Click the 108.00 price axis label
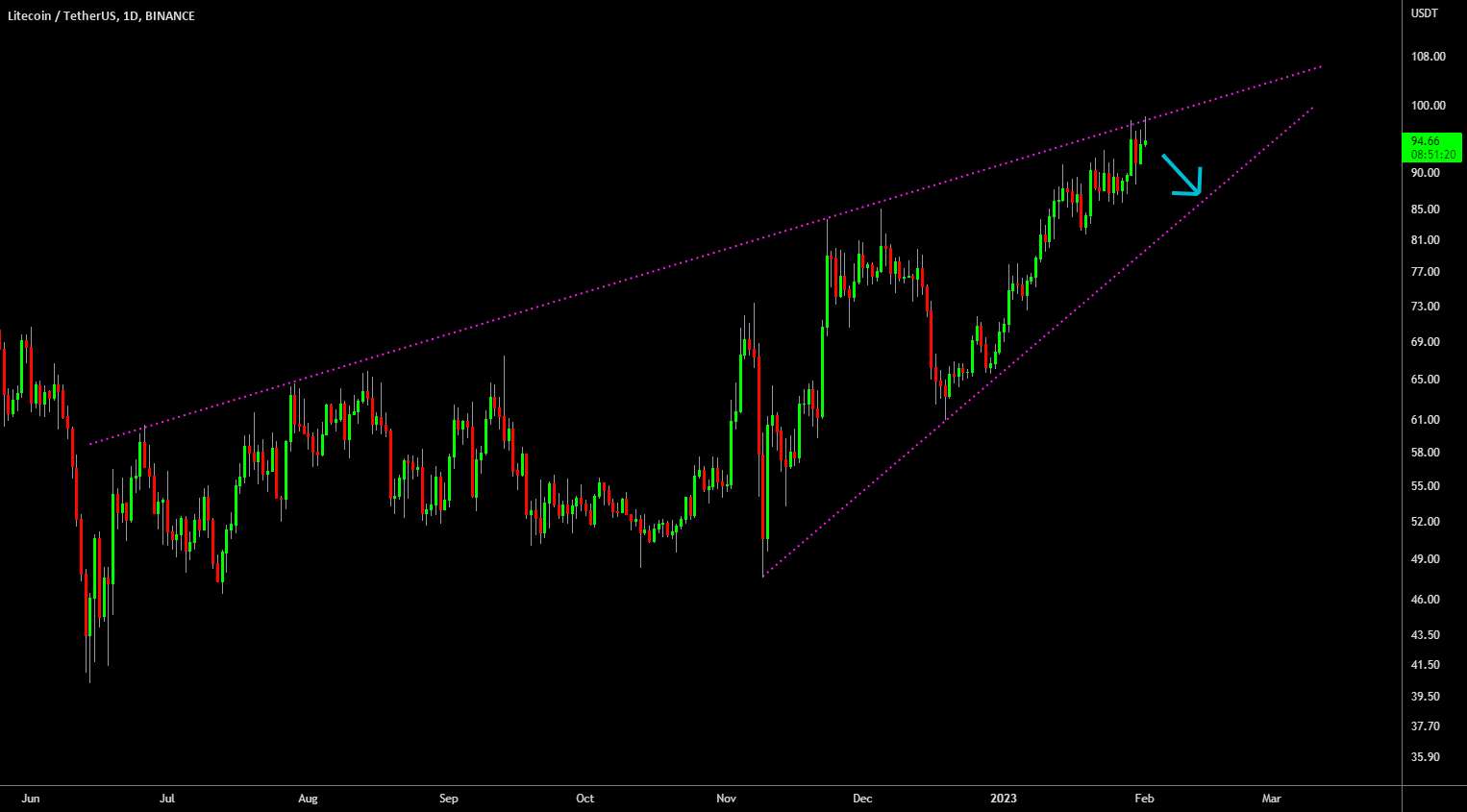The image size is (1467, 812). click(x=1428, y=57)
